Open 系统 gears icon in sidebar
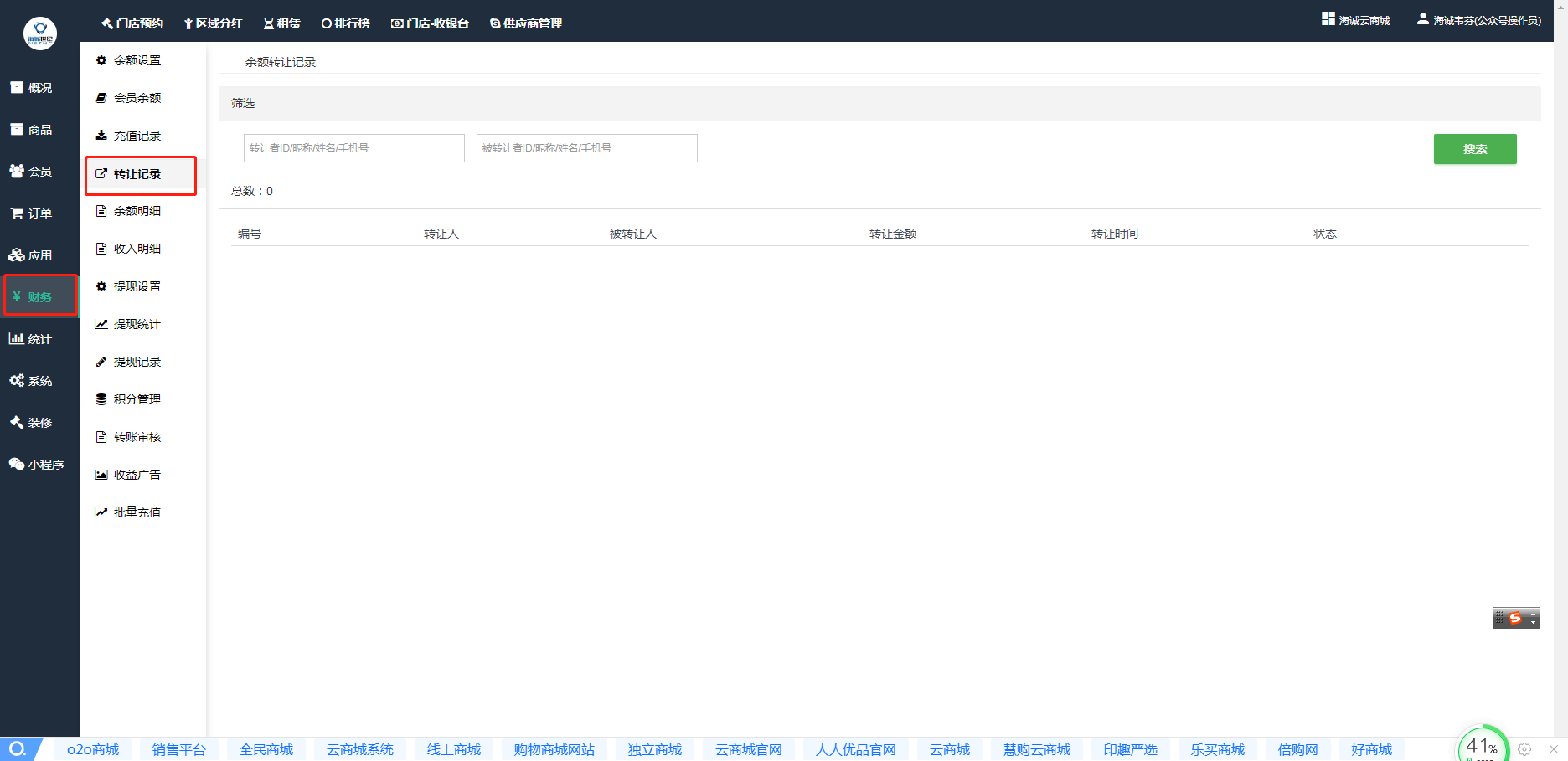The width and height of the screenshot is (1568, 761). pyautogui.click(x=17, y=380)
